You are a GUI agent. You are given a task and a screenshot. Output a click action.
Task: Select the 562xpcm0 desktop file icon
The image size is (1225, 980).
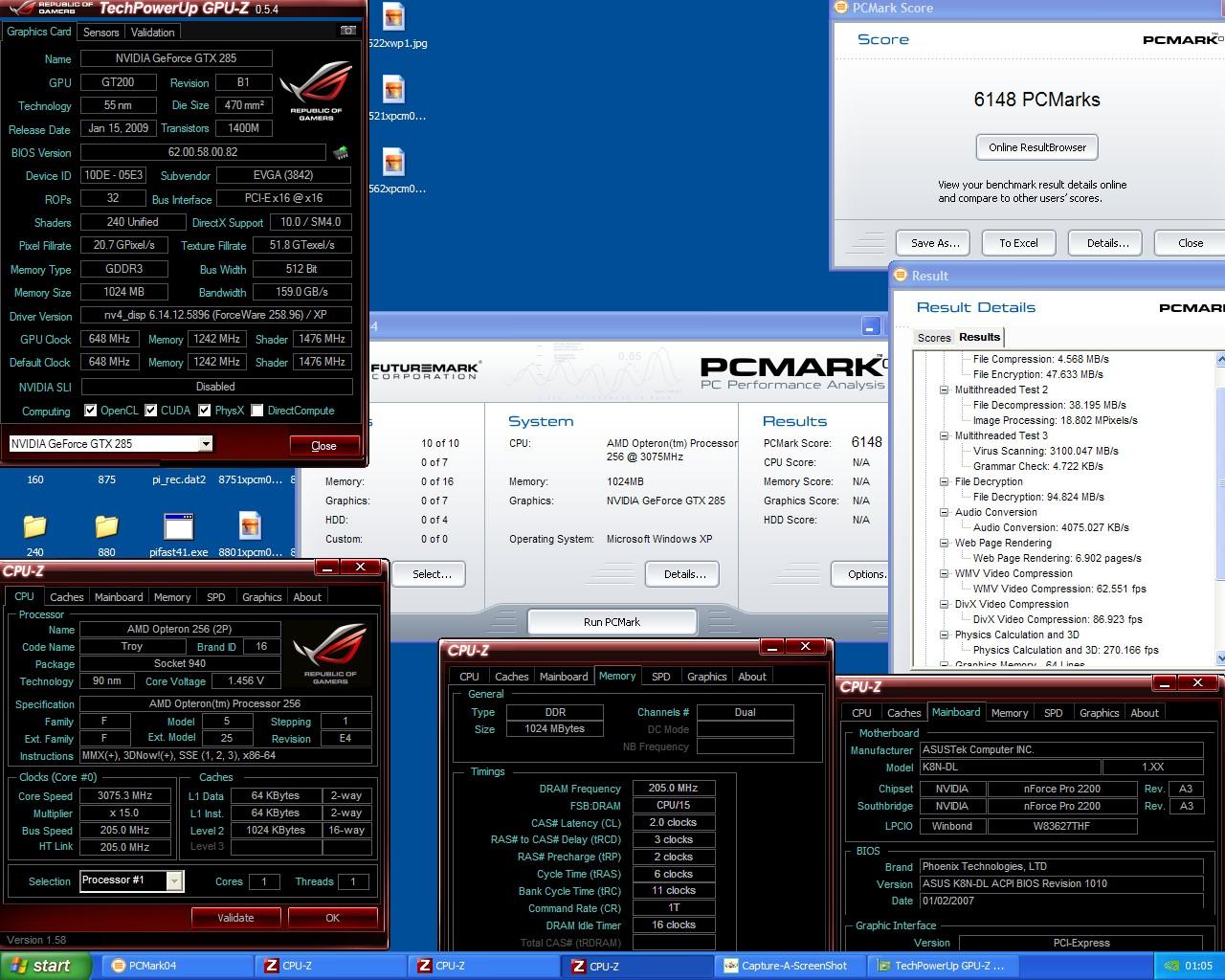pyautogui.click(x=393, y=163)
